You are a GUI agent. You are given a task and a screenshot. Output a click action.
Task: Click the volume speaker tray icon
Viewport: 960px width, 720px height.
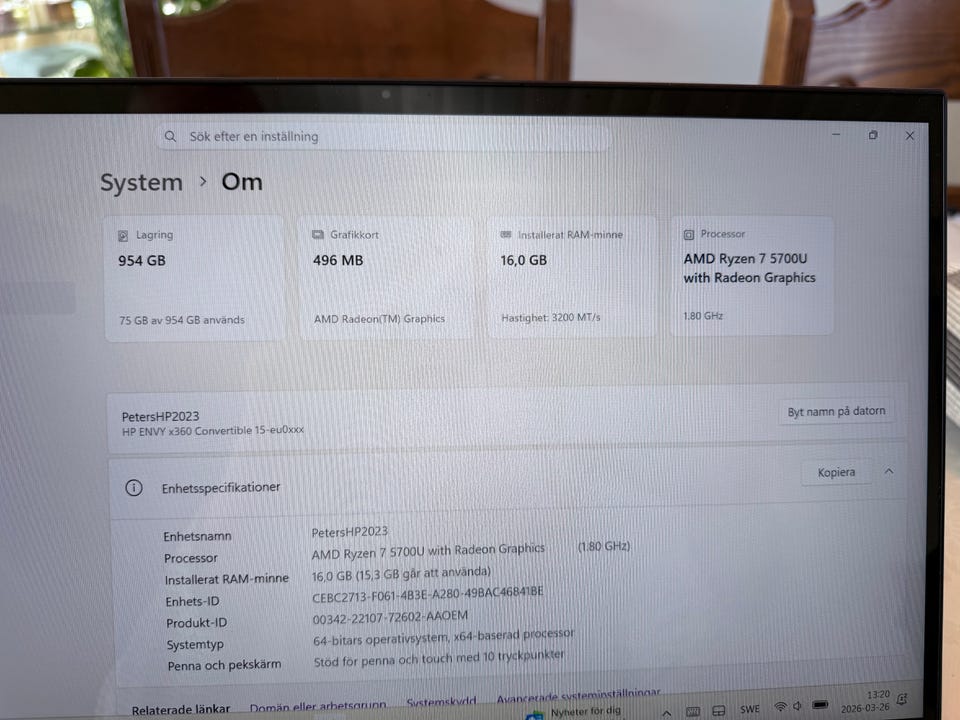click(x=797, y=705)
